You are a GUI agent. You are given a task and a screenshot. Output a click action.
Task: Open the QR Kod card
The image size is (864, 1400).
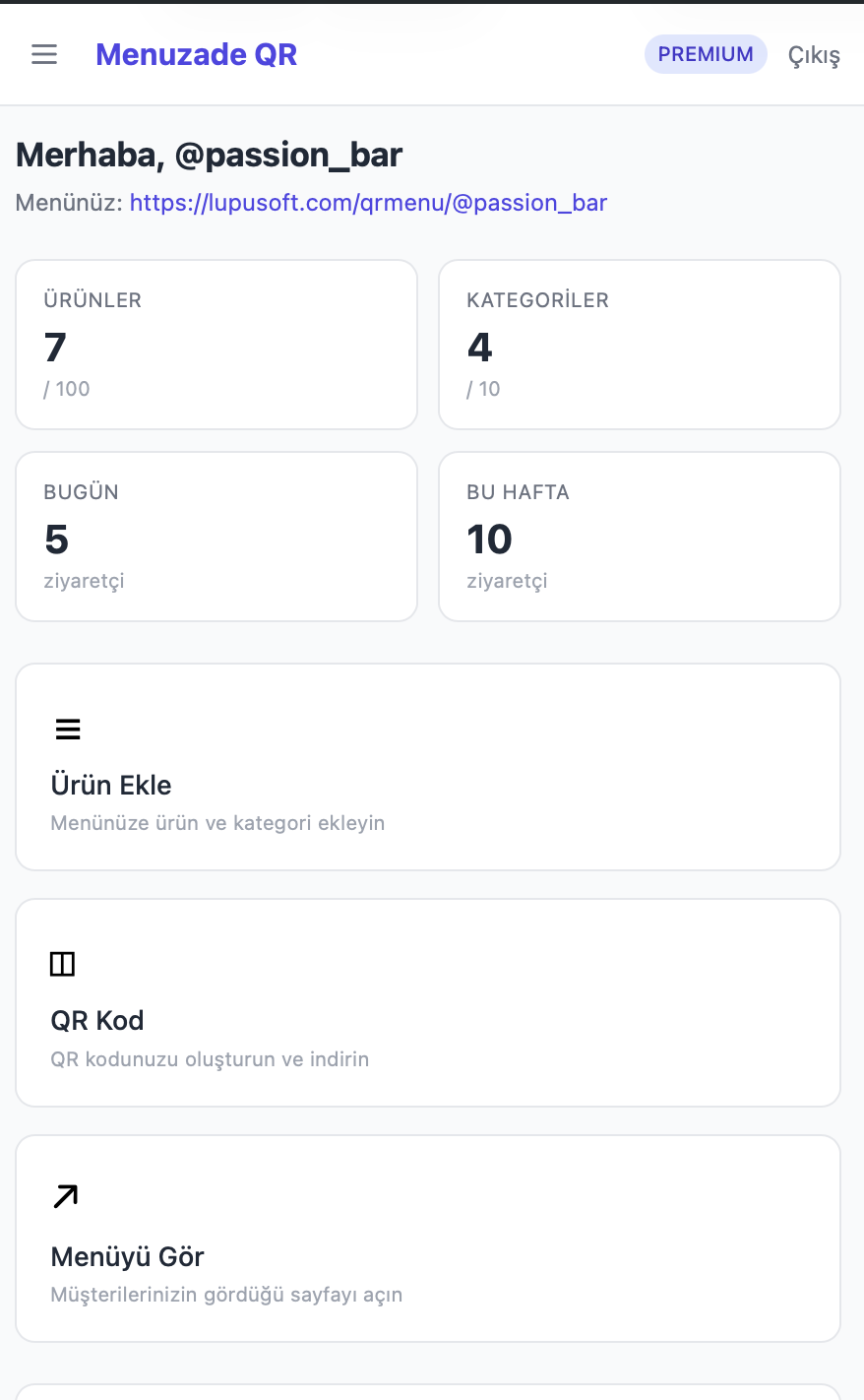coord(428,1002)
